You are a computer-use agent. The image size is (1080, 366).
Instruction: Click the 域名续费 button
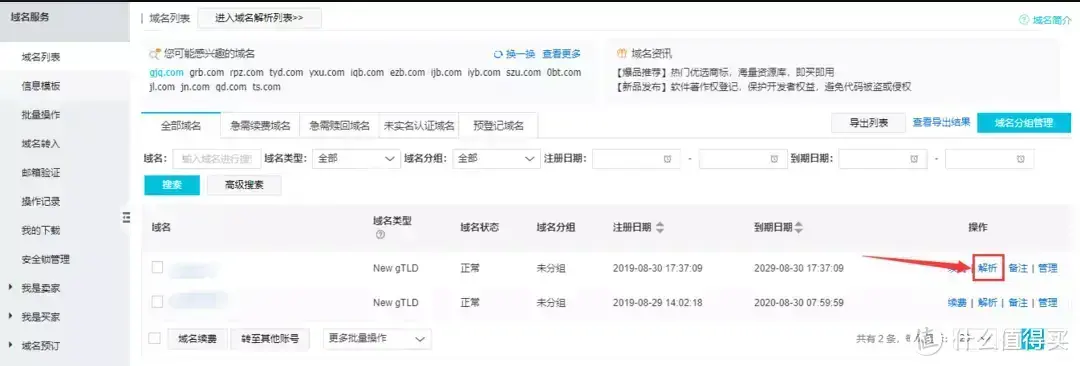click(x=197, y=338)
